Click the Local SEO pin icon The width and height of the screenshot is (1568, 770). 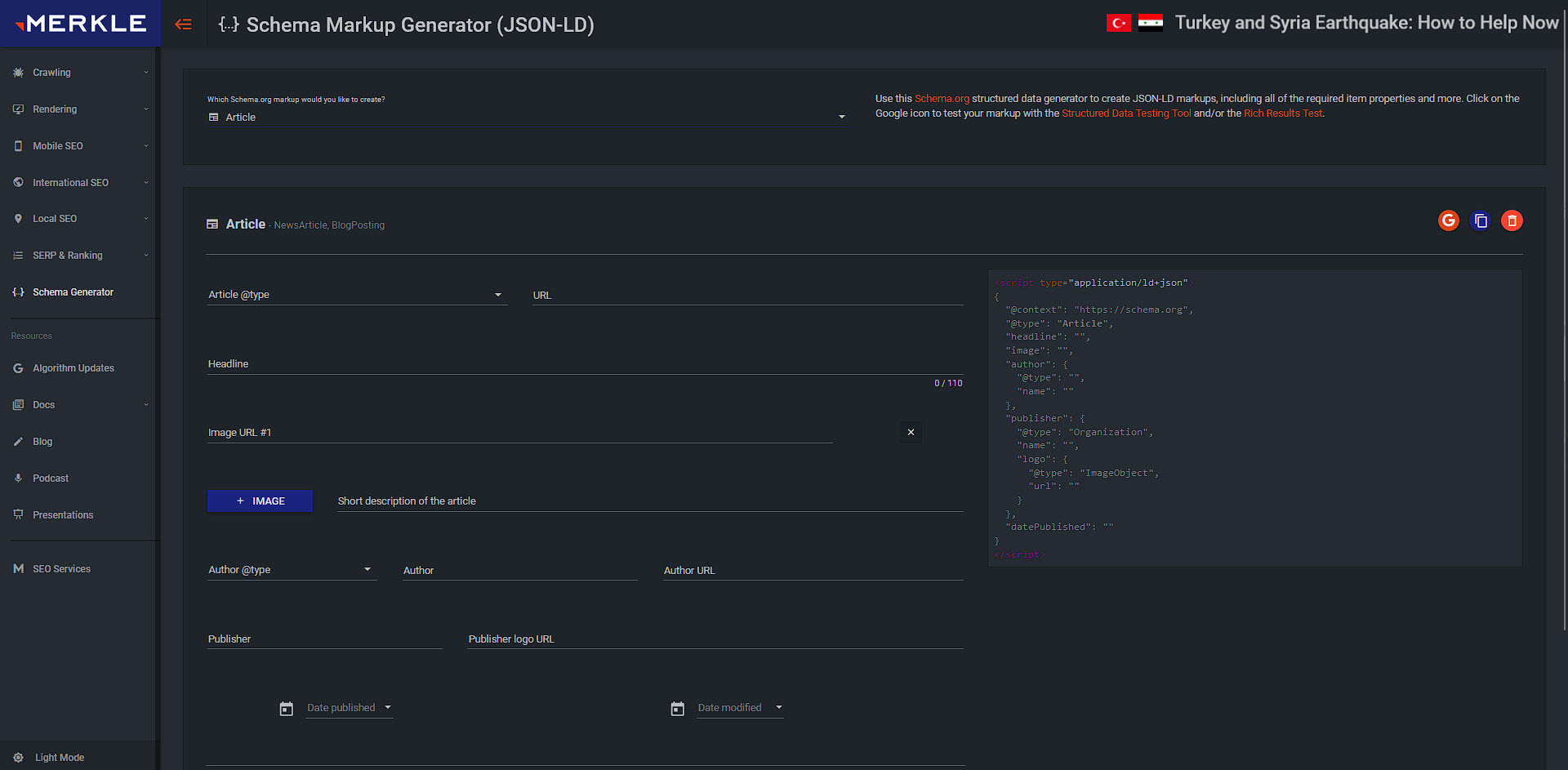point(18,219)
